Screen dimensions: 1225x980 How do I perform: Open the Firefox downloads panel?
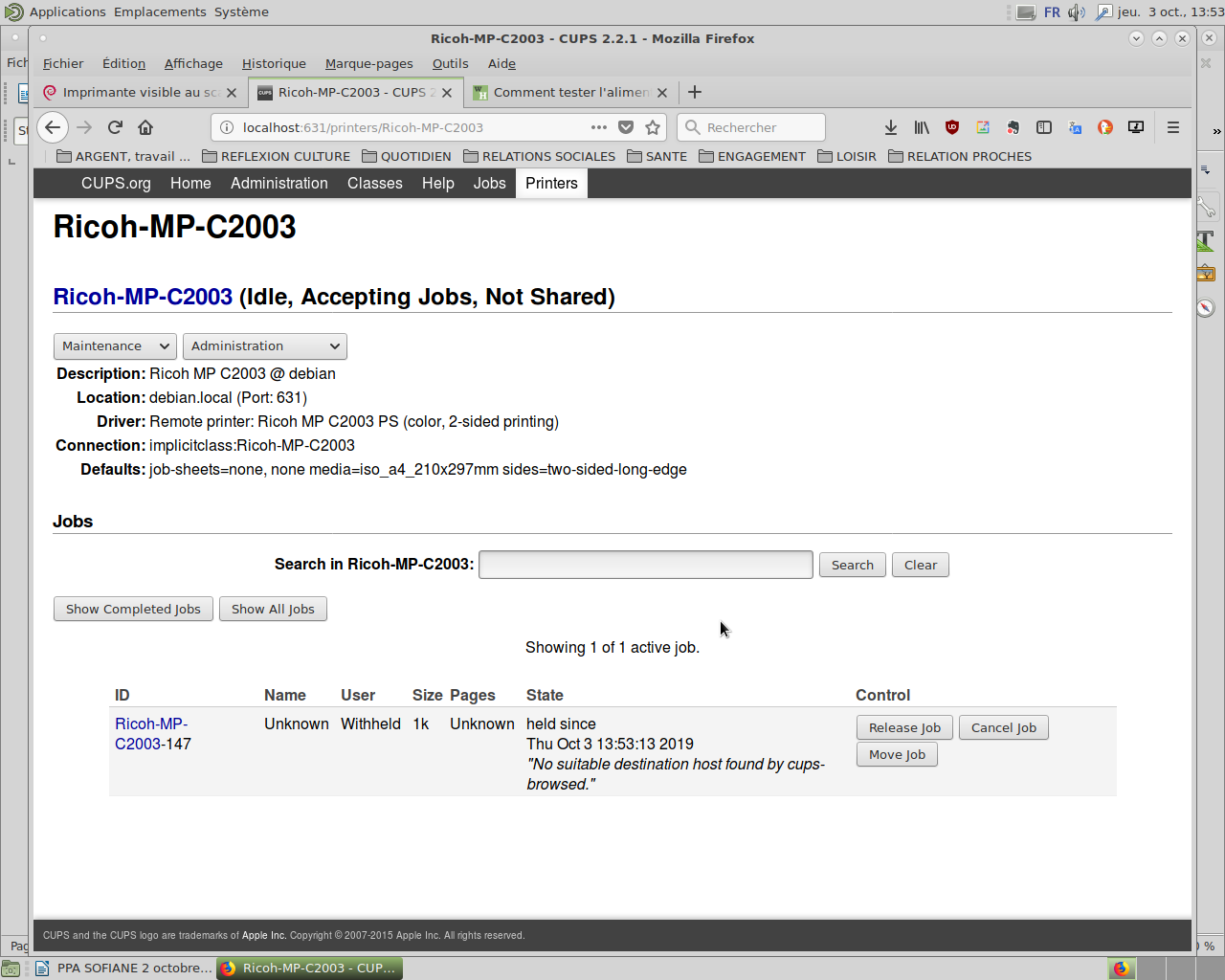point(891,127)
